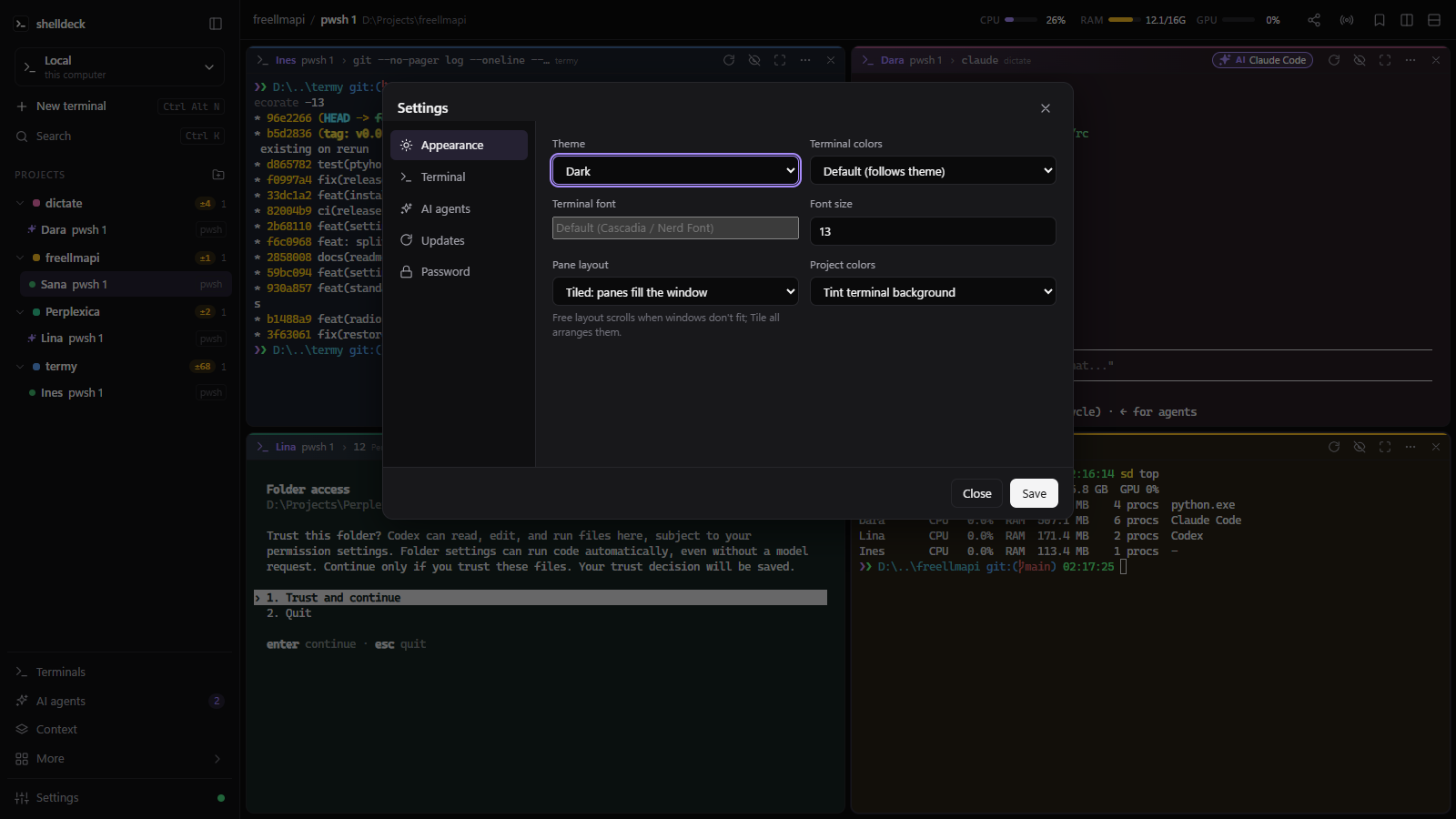The width and height of the screenshot is (1456, 819).
Task: Open more options in bottom-right freellmapi pane
Action: pos(1410,447)
